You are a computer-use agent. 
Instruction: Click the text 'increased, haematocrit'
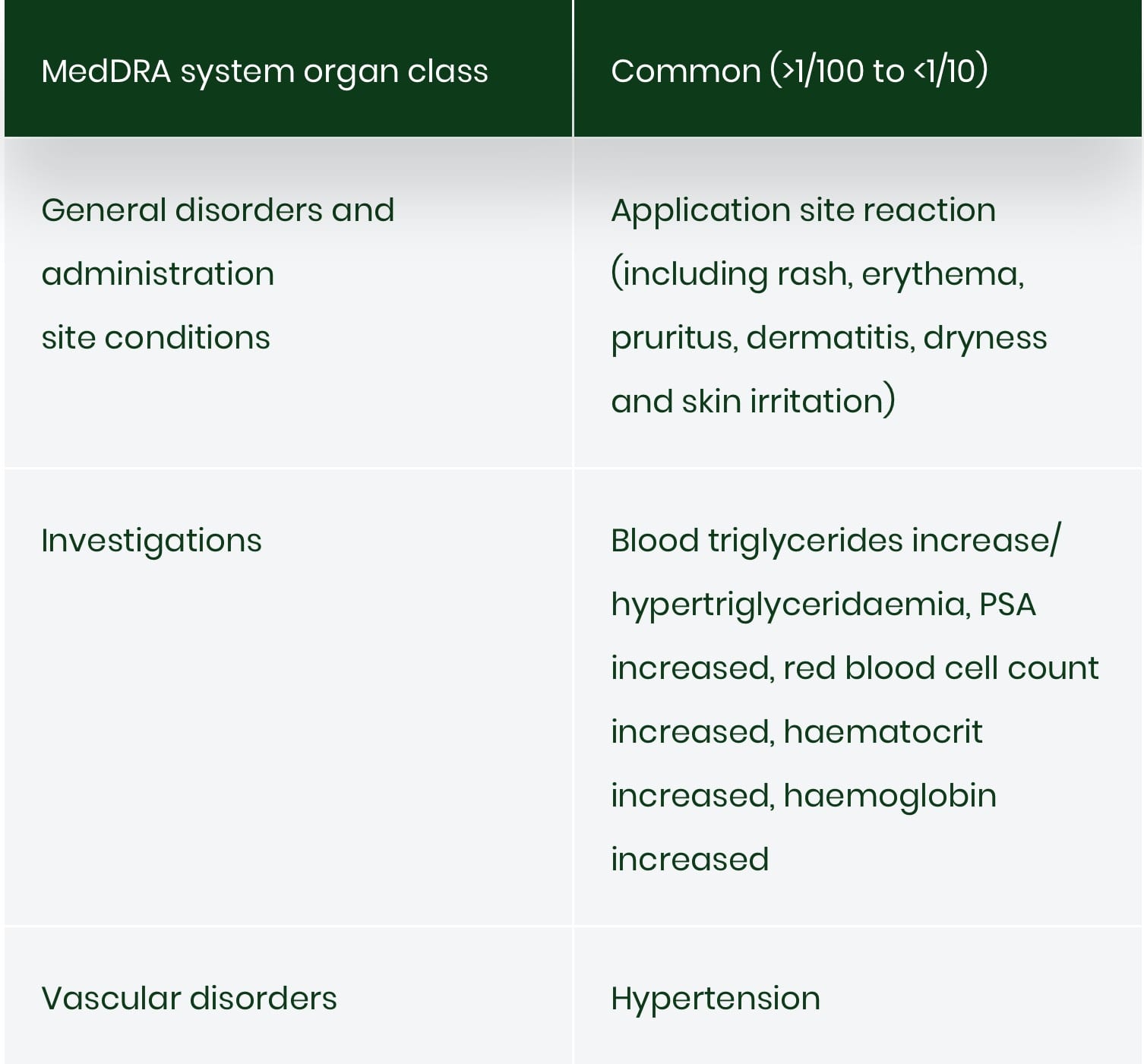(x=796, y=732)
